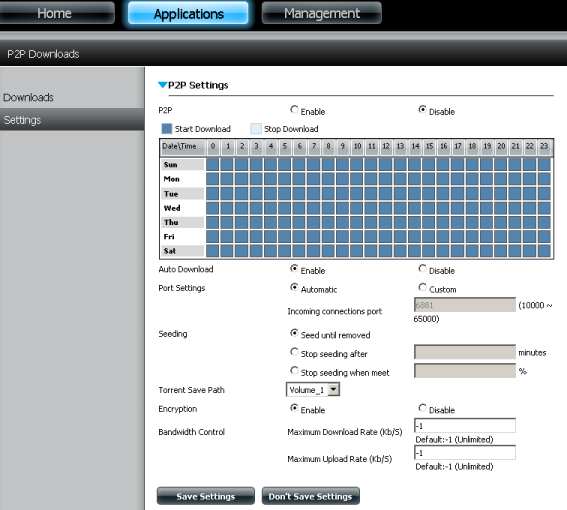The image size is (567, 510).
Task: Collapse the P2P Settings section triangle
Action: tap(162, 85)
